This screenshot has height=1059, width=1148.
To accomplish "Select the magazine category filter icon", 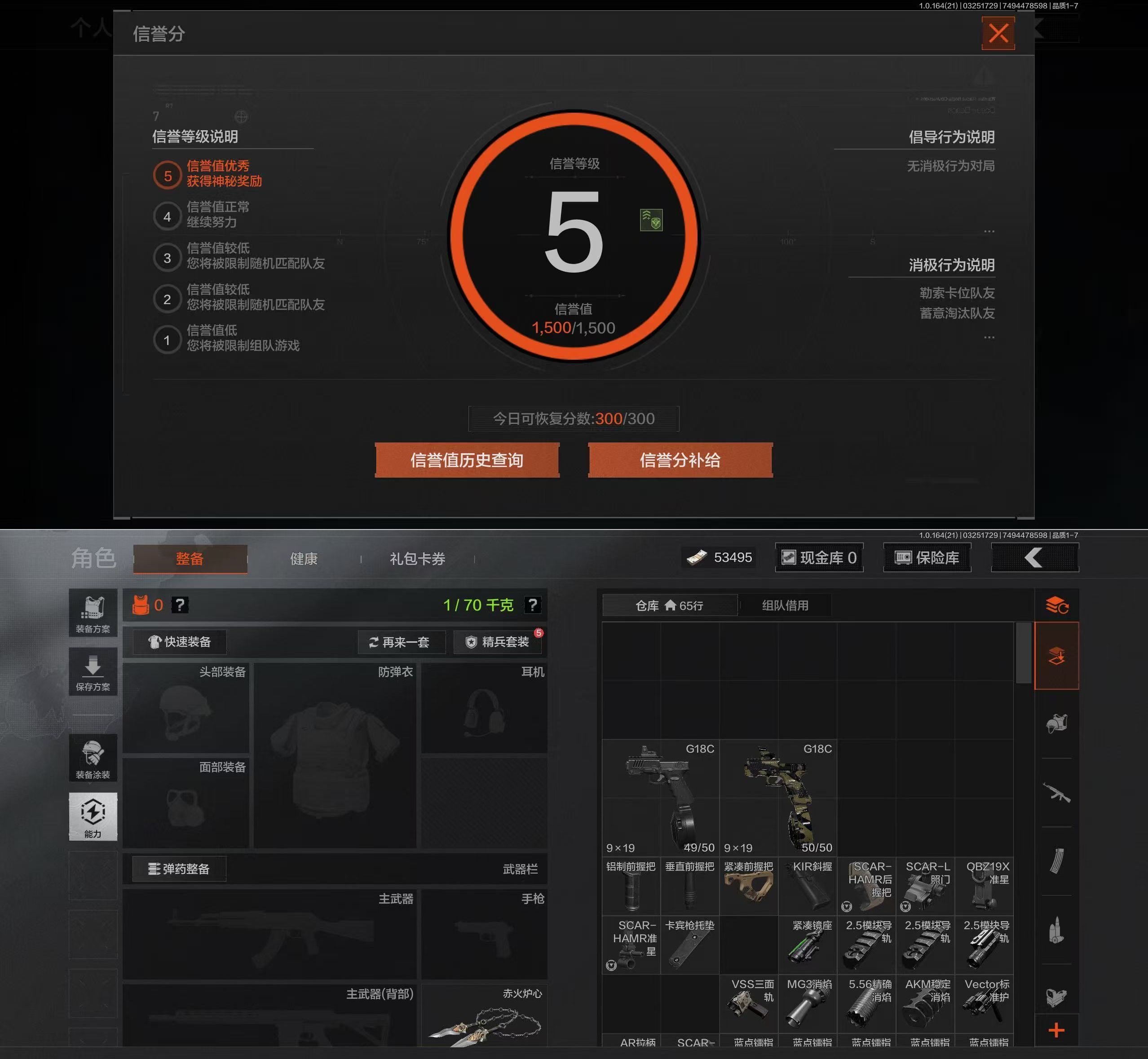I will [1056, 861].
